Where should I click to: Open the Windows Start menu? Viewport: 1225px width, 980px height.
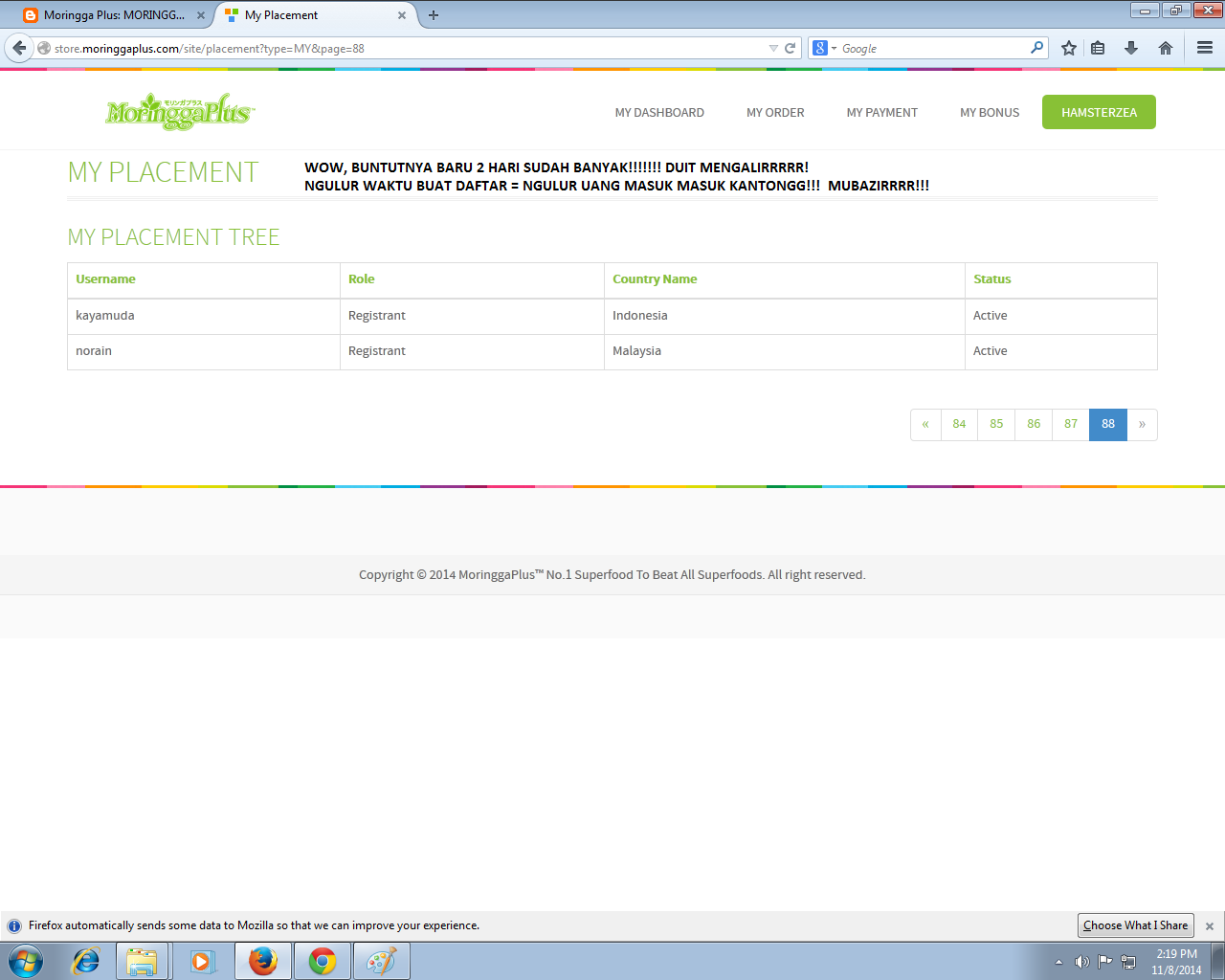click(25, 961)
